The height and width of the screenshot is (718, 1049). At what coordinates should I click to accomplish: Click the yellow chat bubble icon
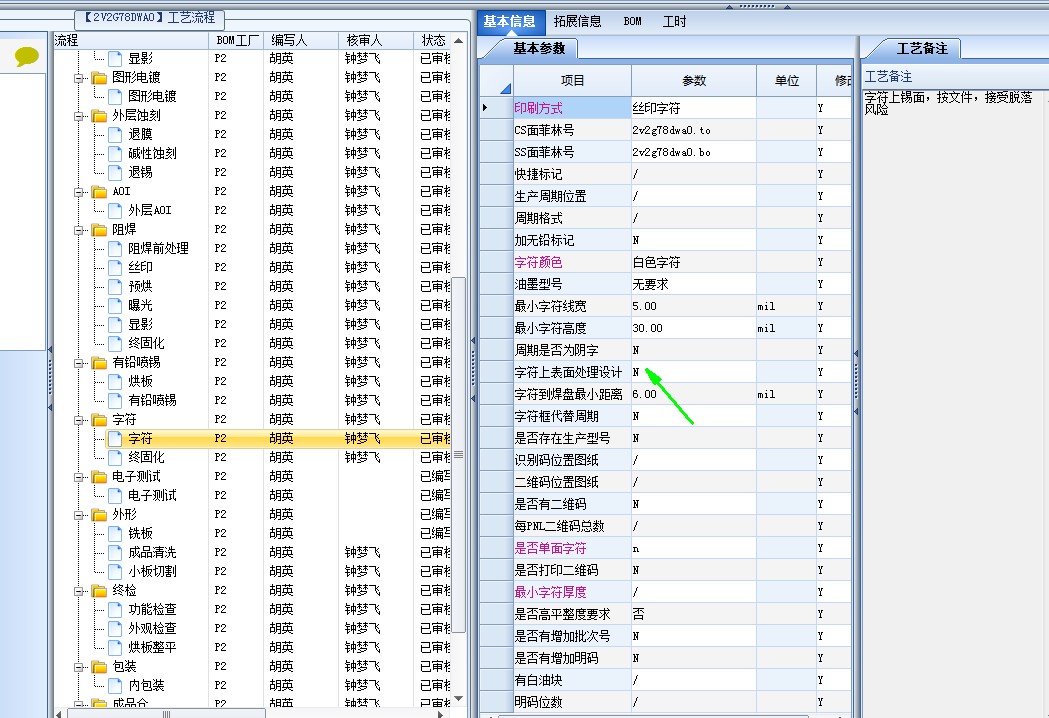point(27,56)
